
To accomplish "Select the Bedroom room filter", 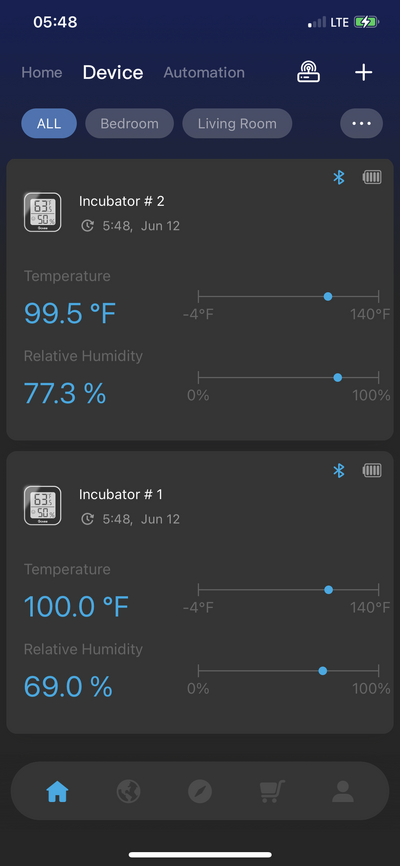I will [x=129, y=123].
